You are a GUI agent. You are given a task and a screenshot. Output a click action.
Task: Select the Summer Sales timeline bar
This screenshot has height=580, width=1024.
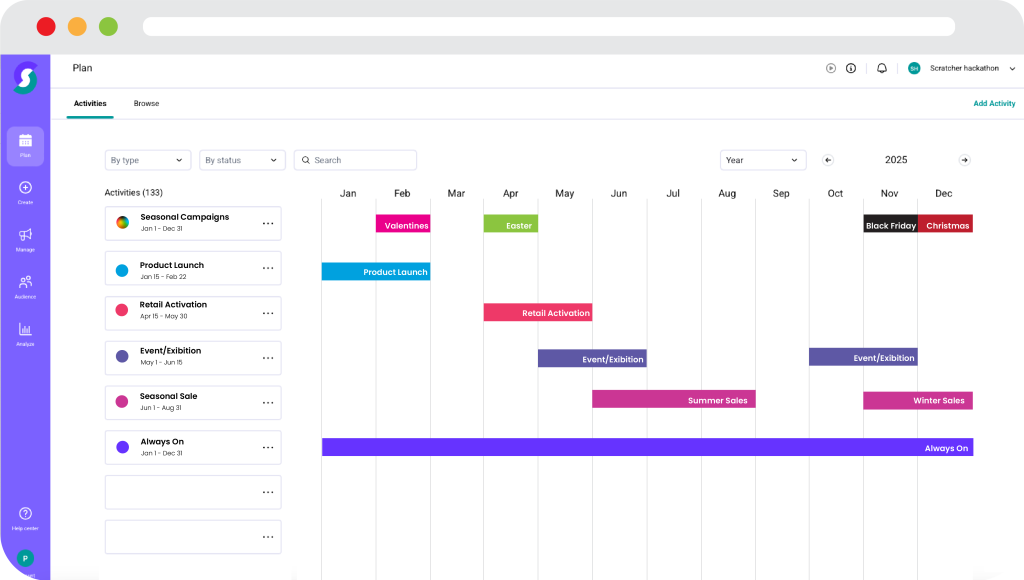(674, 399)
